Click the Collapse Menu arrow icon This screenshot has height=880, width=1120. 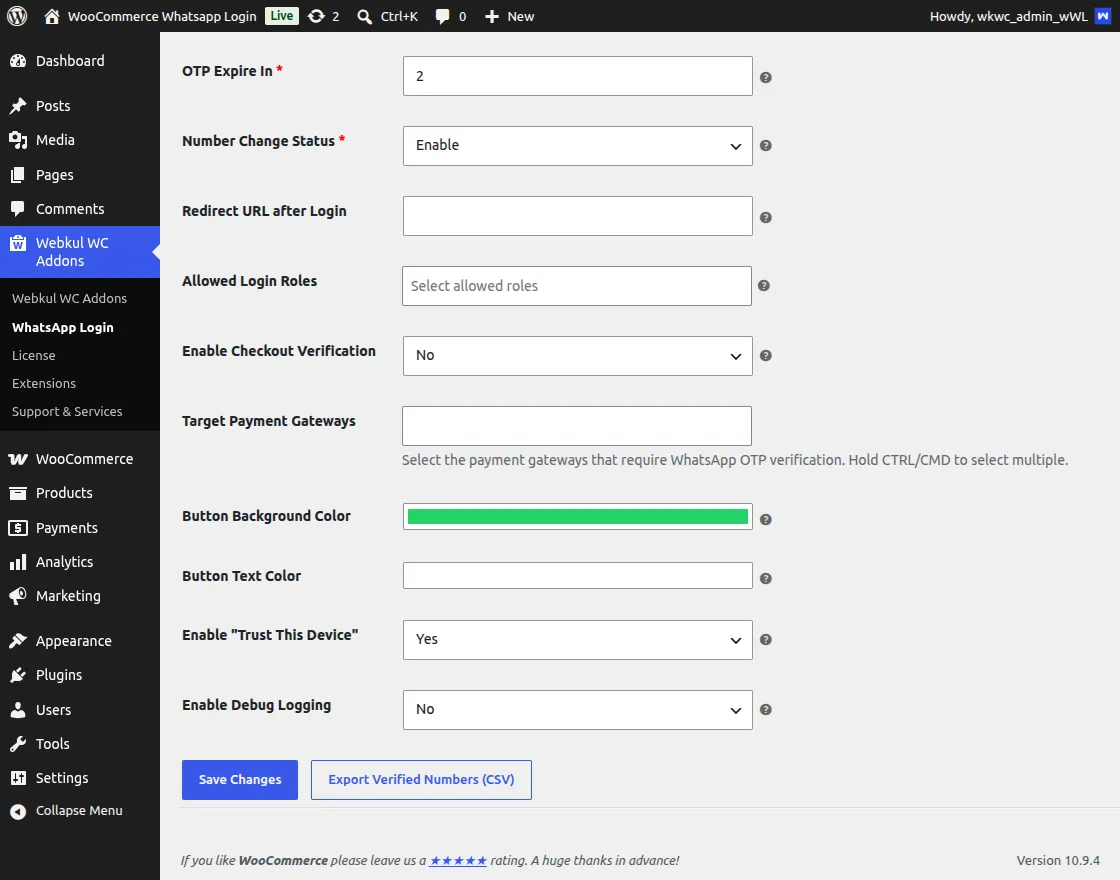pyautogui.click(x=18, y=811)
